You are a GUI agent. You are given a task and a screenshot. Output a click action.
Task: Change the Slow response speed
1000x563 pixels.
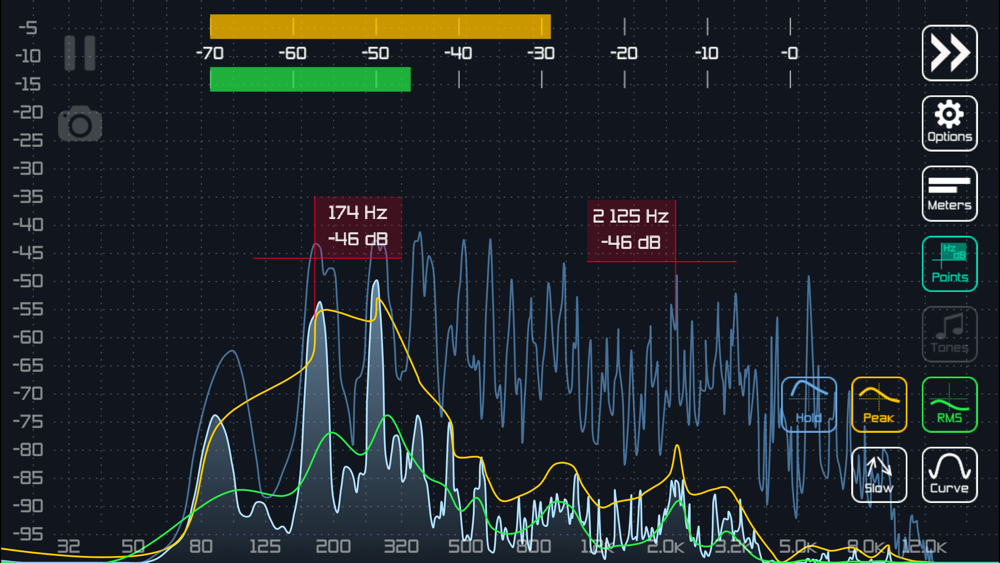[879, 475]
